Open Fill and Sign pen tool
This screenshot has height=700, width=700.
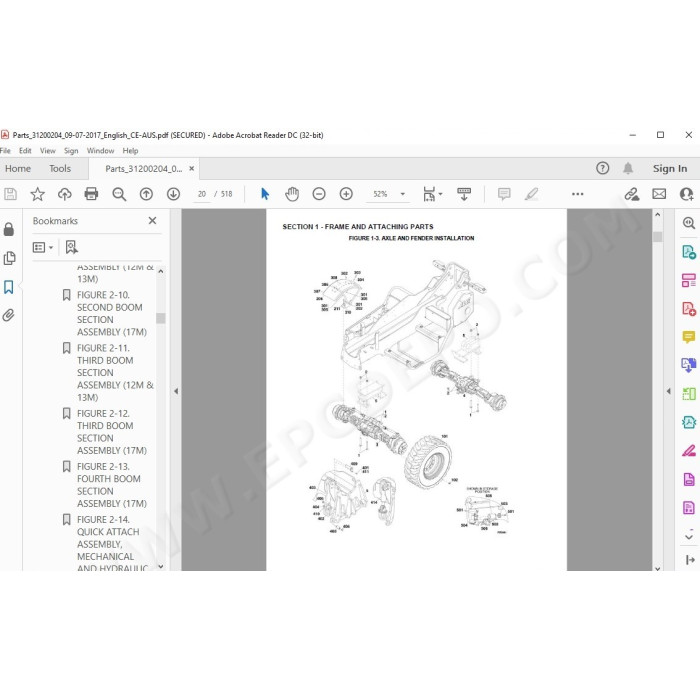688,451
